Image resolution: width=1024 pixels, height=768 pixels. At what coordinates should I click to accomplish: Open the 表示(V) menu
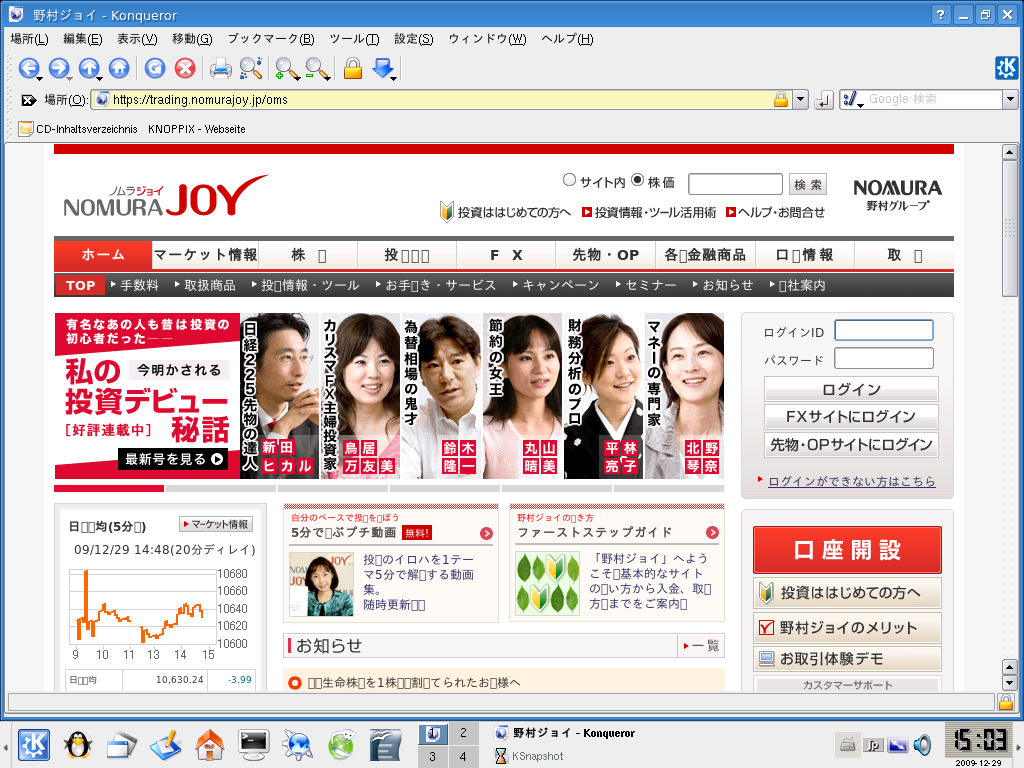point(137,39)
